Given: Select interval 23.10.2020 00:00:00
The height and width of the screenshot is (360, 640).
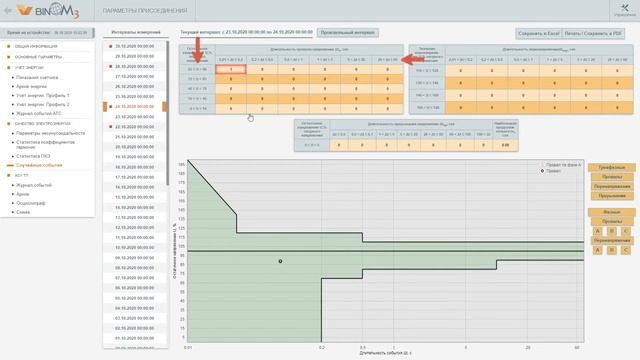Looking at the screenshot, I should [135, 117].
